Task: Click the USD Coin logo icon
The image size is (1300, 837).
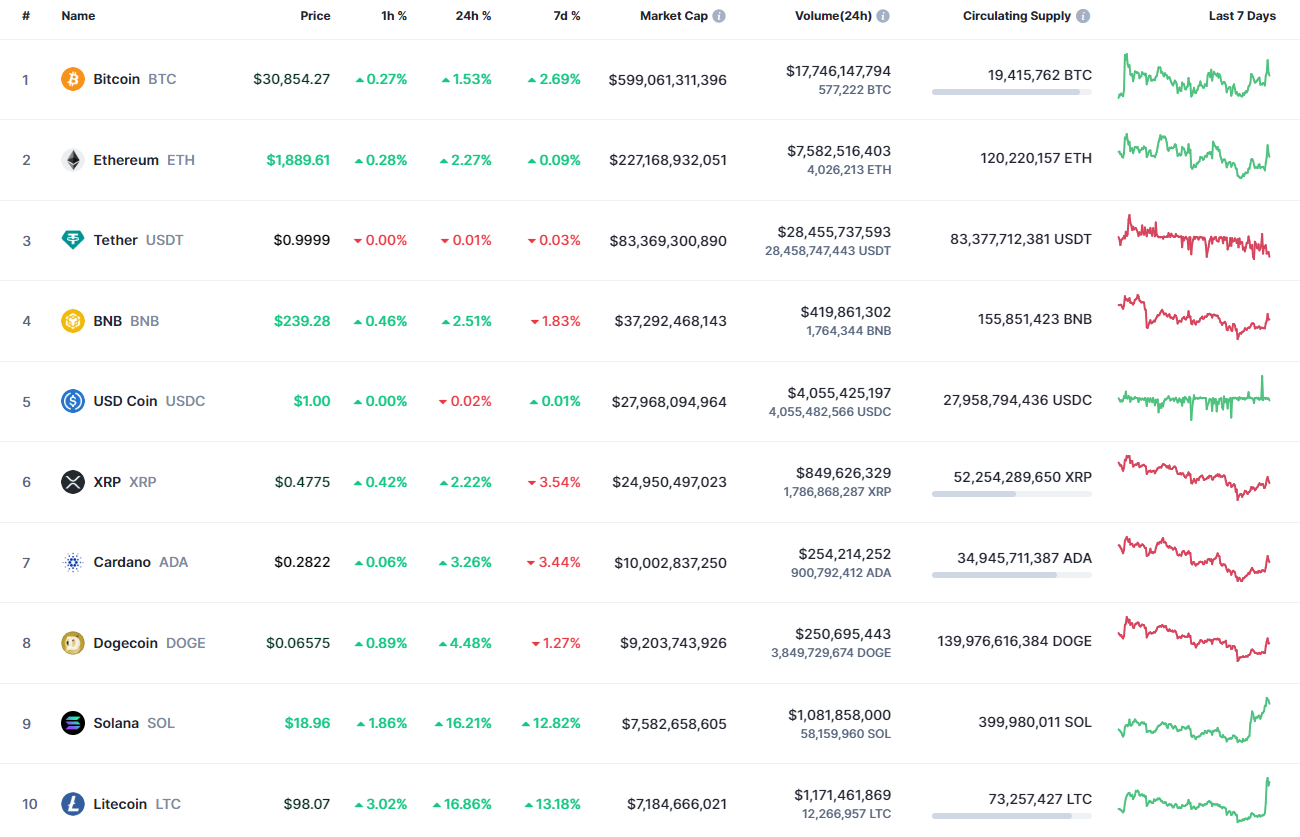Action: point(73,401)
